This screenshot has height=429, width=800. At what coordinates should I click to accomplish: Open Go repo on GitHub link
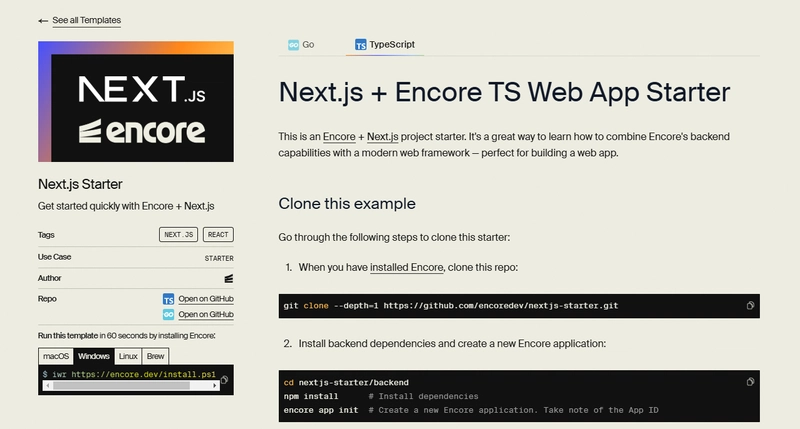[206, 315]
